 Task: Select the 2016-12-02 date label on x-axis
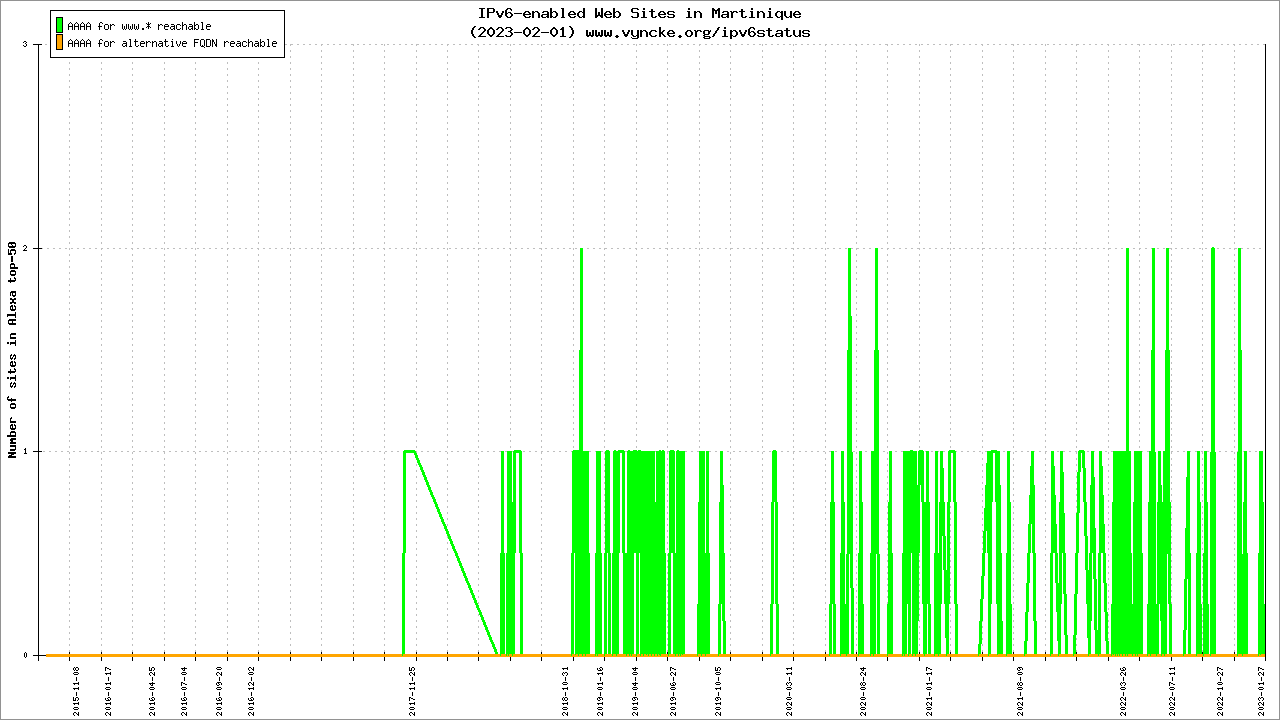pyautogui.click(x=252, y=690)
